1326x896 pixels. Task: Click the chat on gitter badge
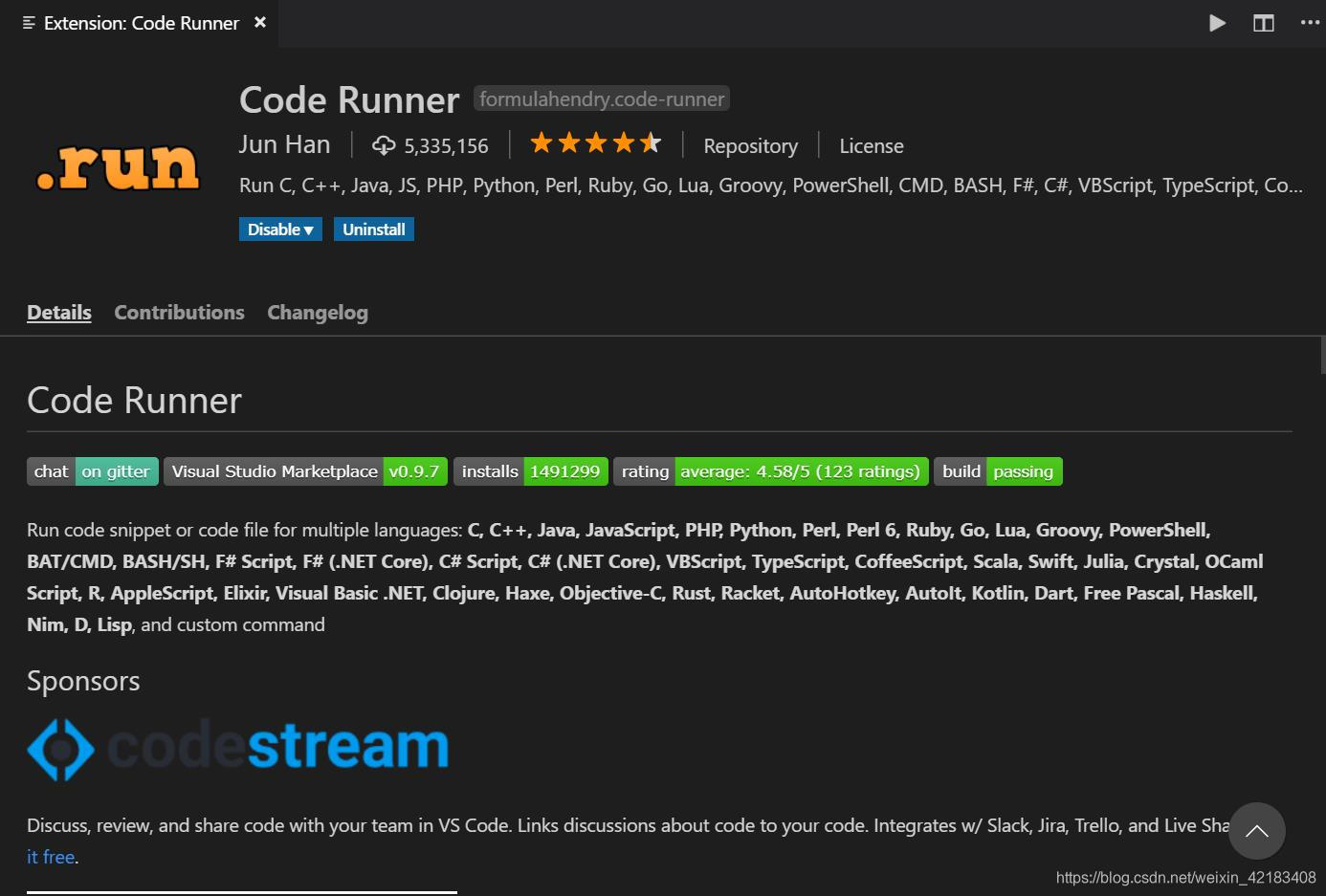(93, 471)
